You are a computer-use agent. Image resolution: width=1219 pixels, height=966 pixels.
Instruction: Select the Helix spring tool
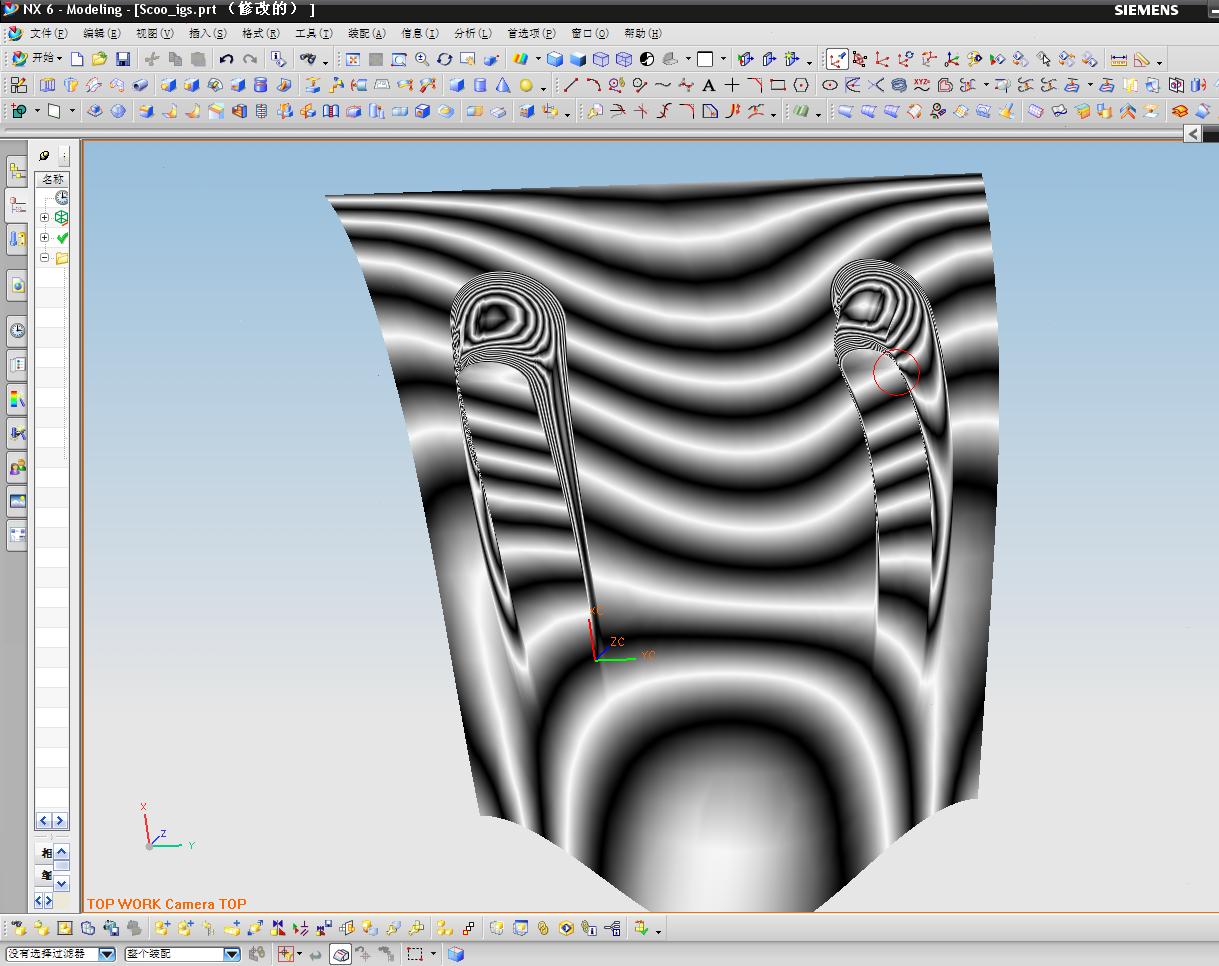(899, 85)
